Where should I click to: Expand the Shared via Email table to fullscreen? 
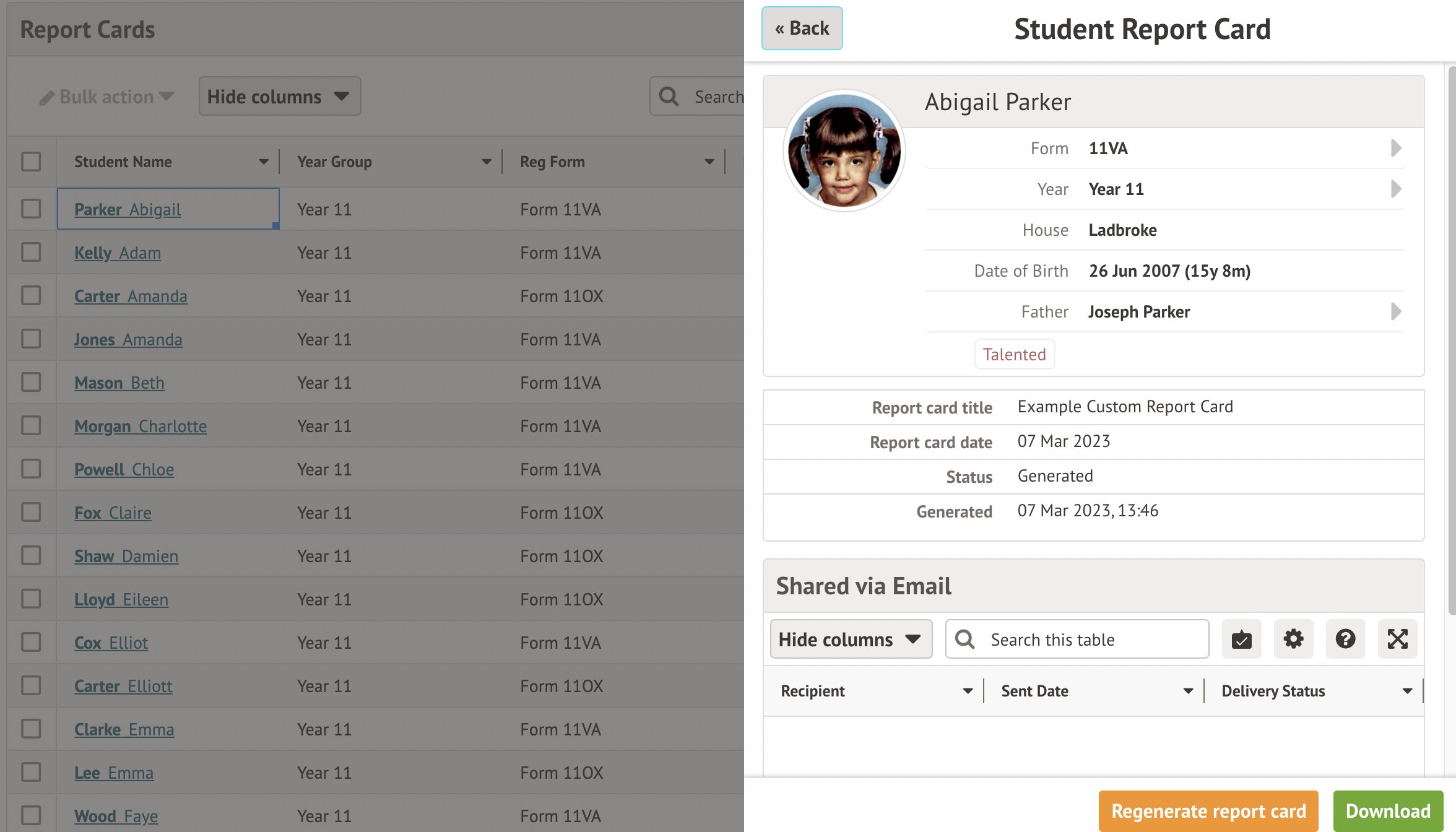point(1398,639)
